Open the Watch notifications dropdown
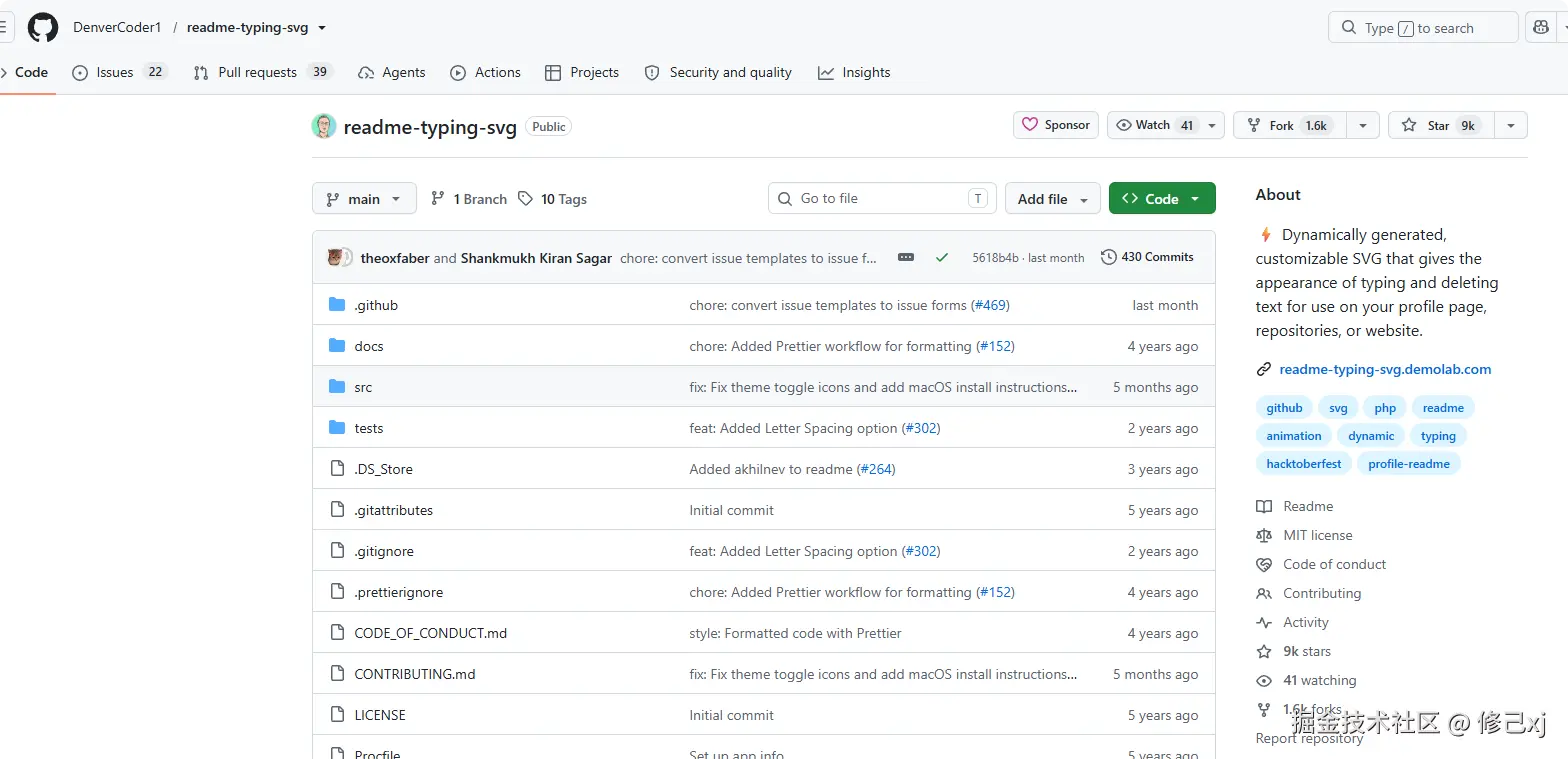 pos(1166,125)
